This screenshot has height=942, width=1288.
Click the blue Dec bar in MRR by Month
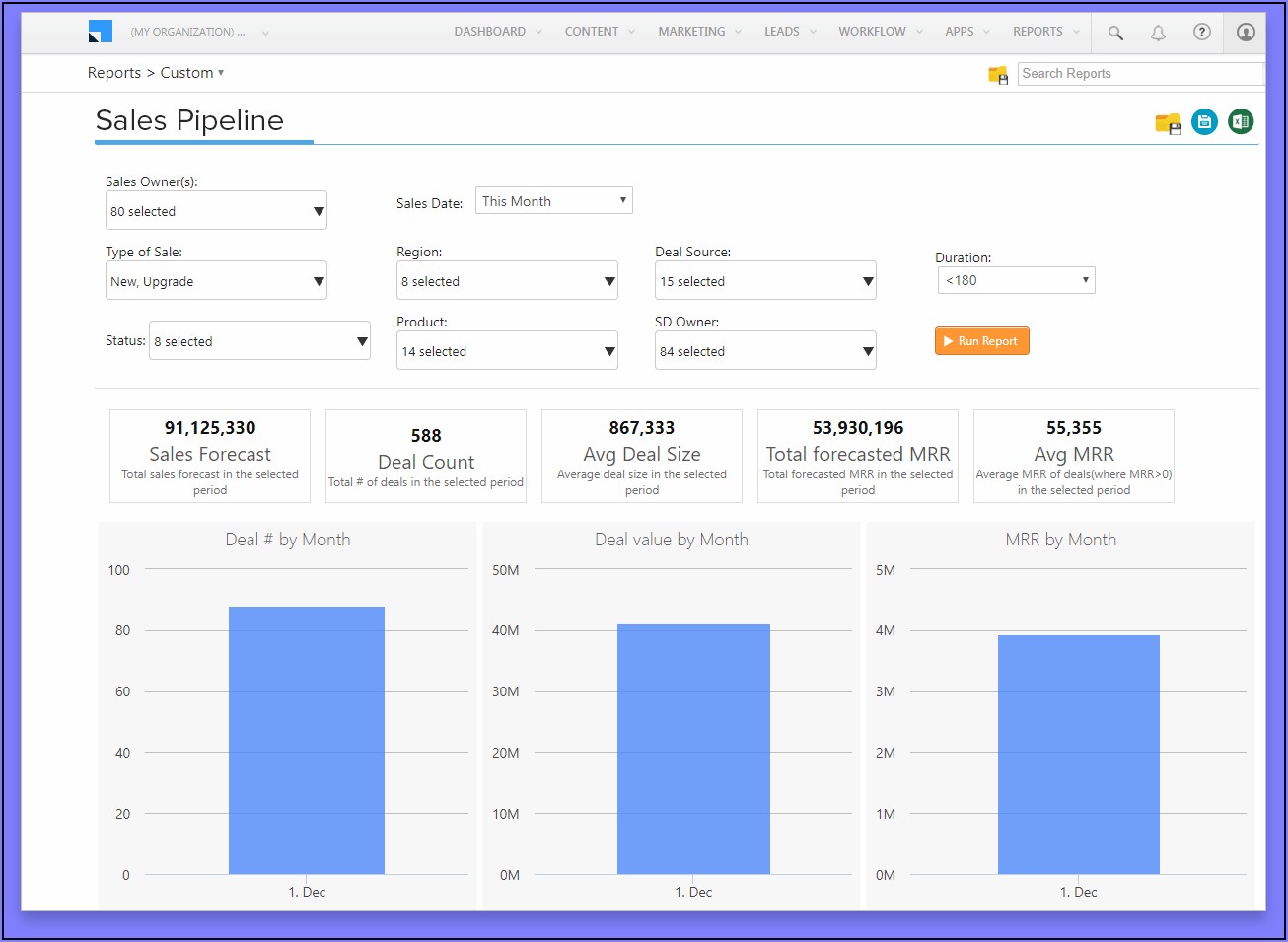[1078, 754]
